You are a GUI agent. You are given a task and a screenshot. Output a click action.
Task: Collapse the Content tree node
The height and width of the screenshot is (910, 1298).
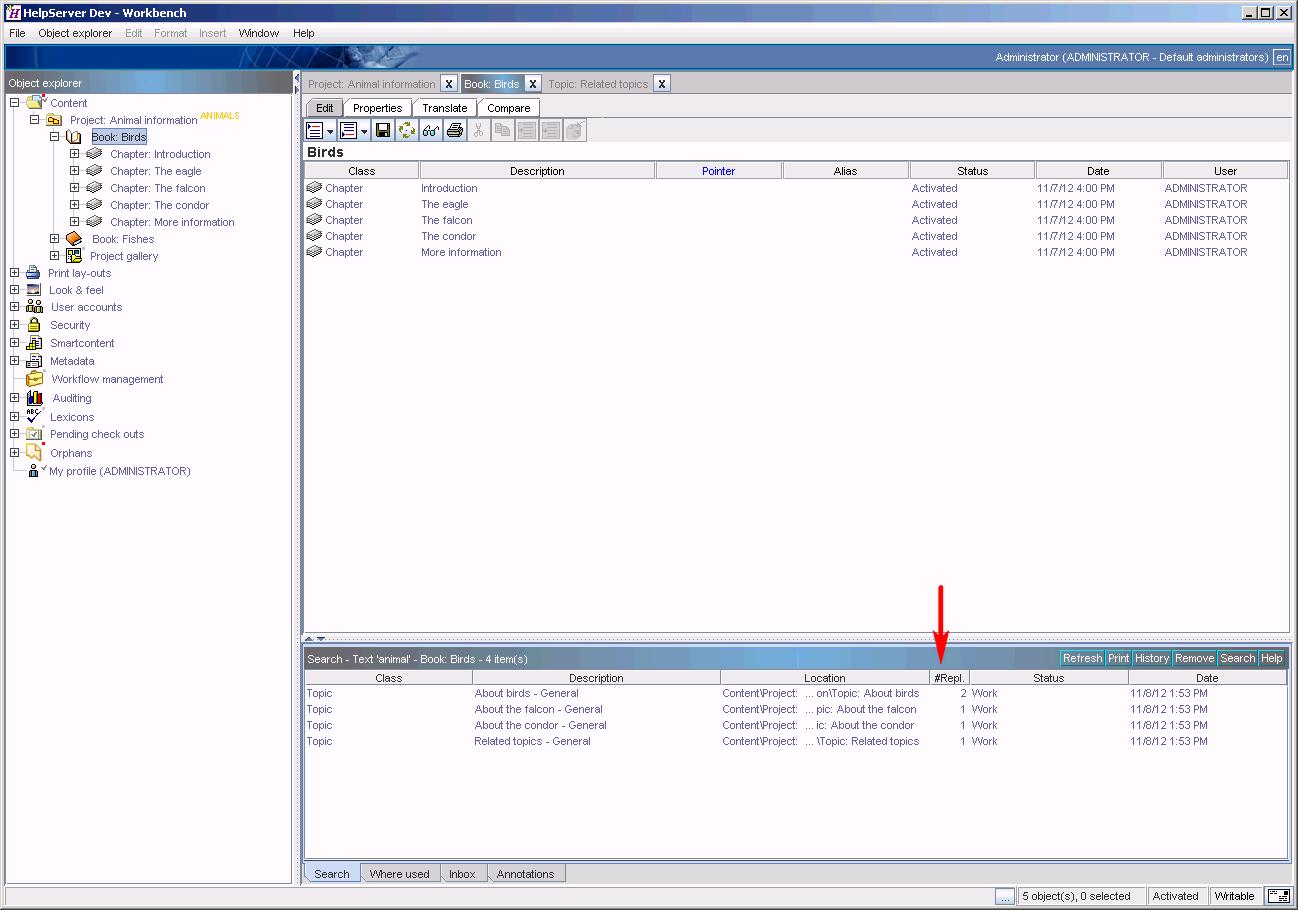click(15, 102)
